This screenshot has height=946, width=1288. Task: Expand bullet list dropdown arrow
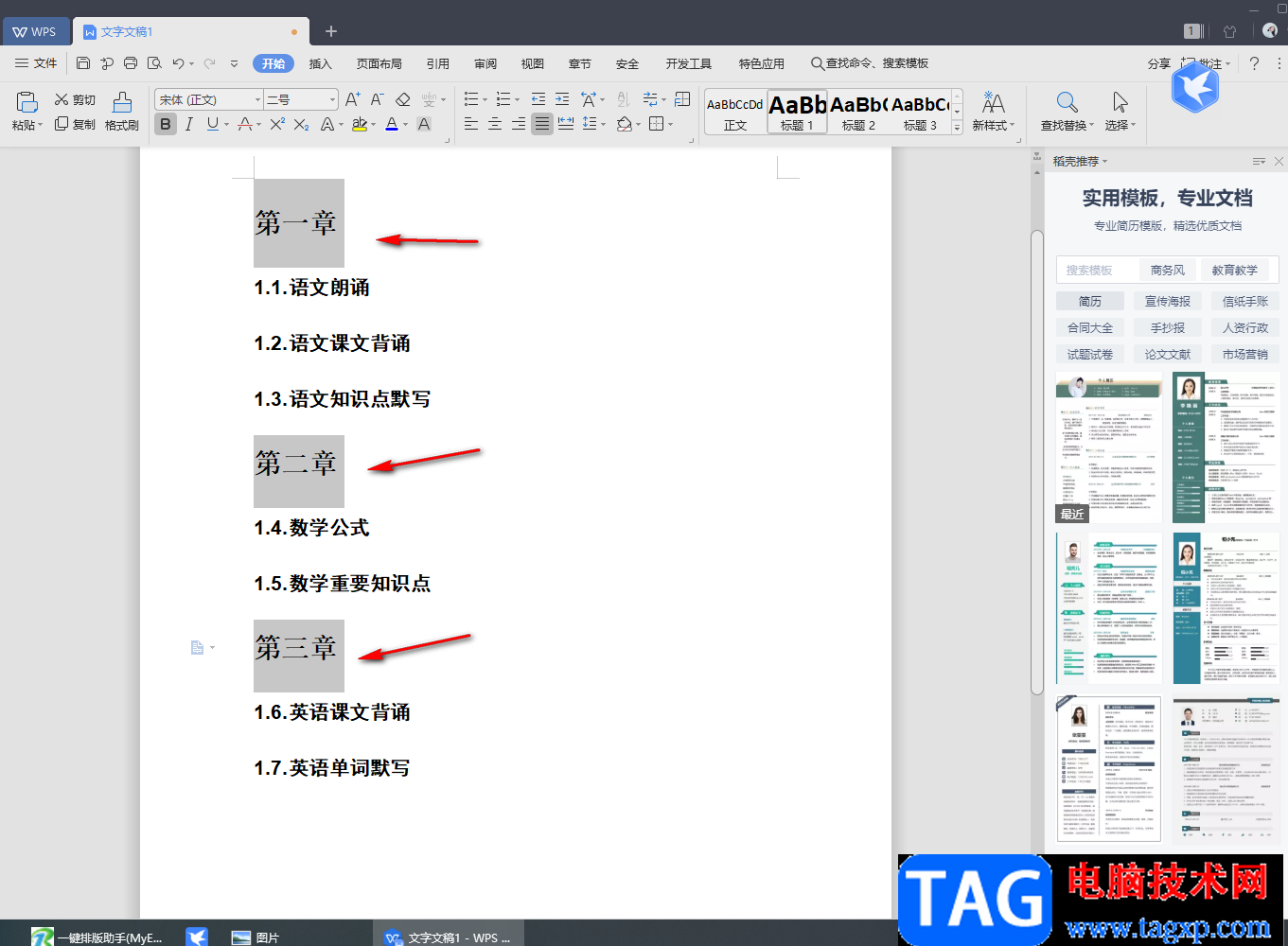click(x=485, y=99)
